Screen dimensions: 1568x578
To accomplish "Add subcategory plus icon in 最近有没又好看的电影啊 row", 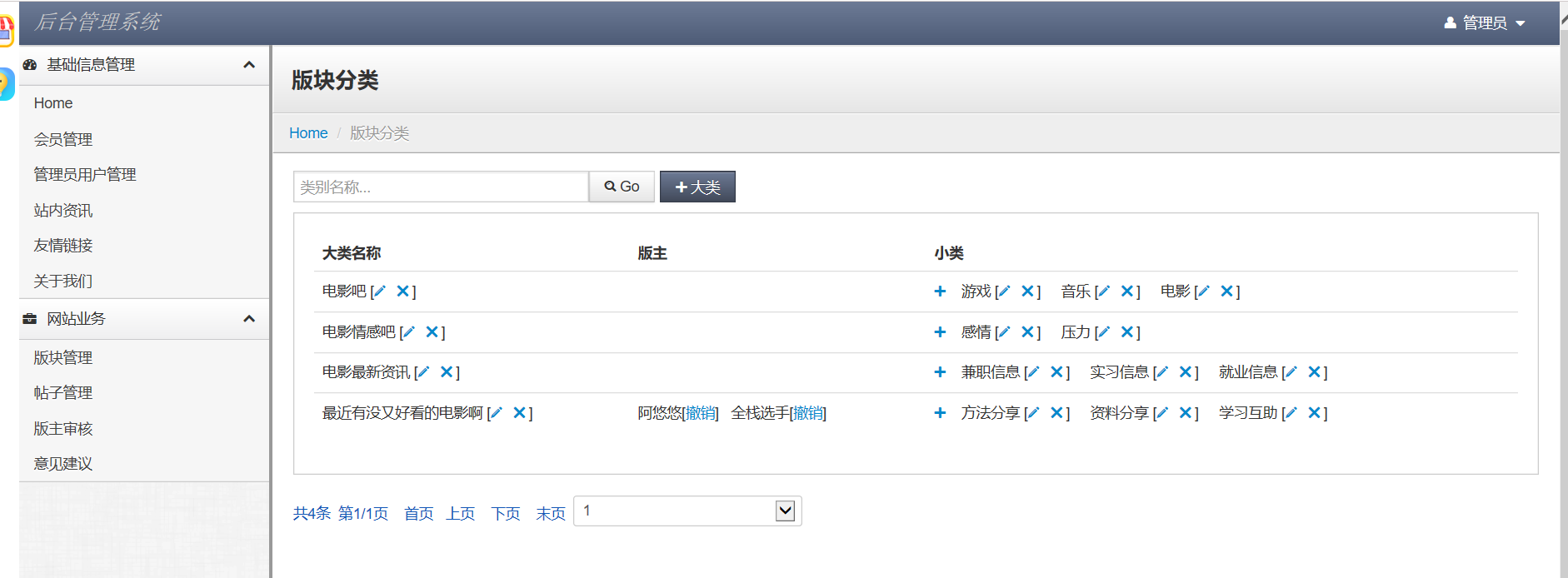I will tap(940, 413).
